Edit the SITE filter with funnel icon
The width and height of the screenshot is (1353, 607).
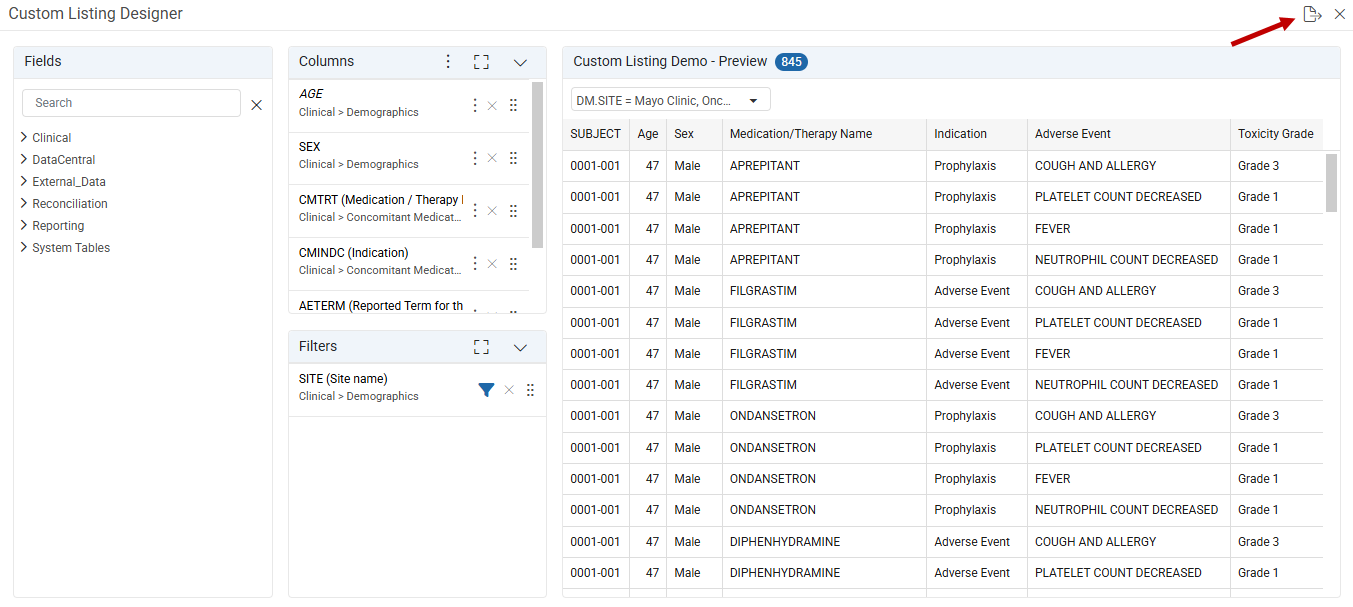(486, 390)
